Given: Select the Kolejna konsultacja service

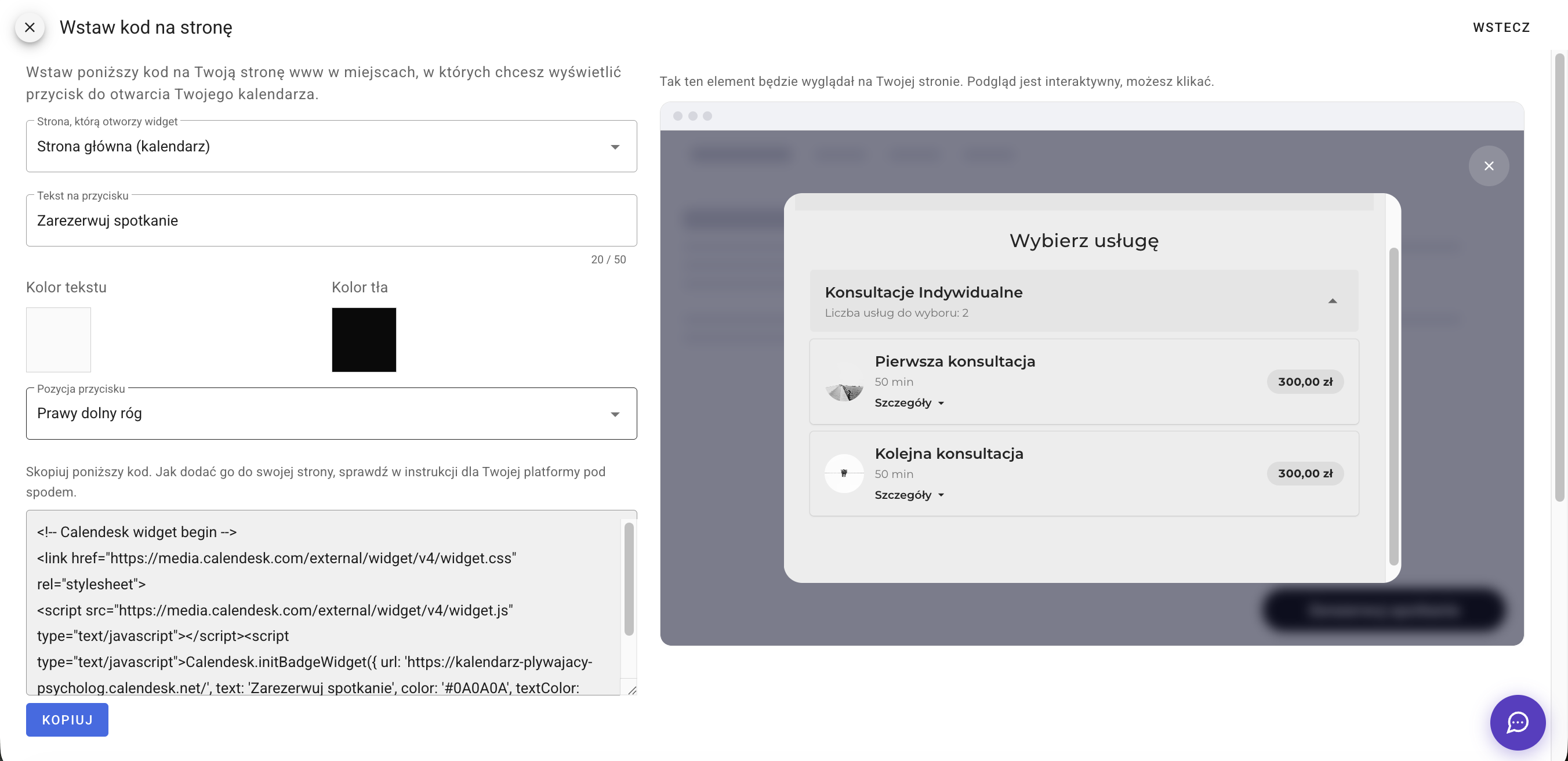Looking at the screenshot, I should tap(1083, 474).
